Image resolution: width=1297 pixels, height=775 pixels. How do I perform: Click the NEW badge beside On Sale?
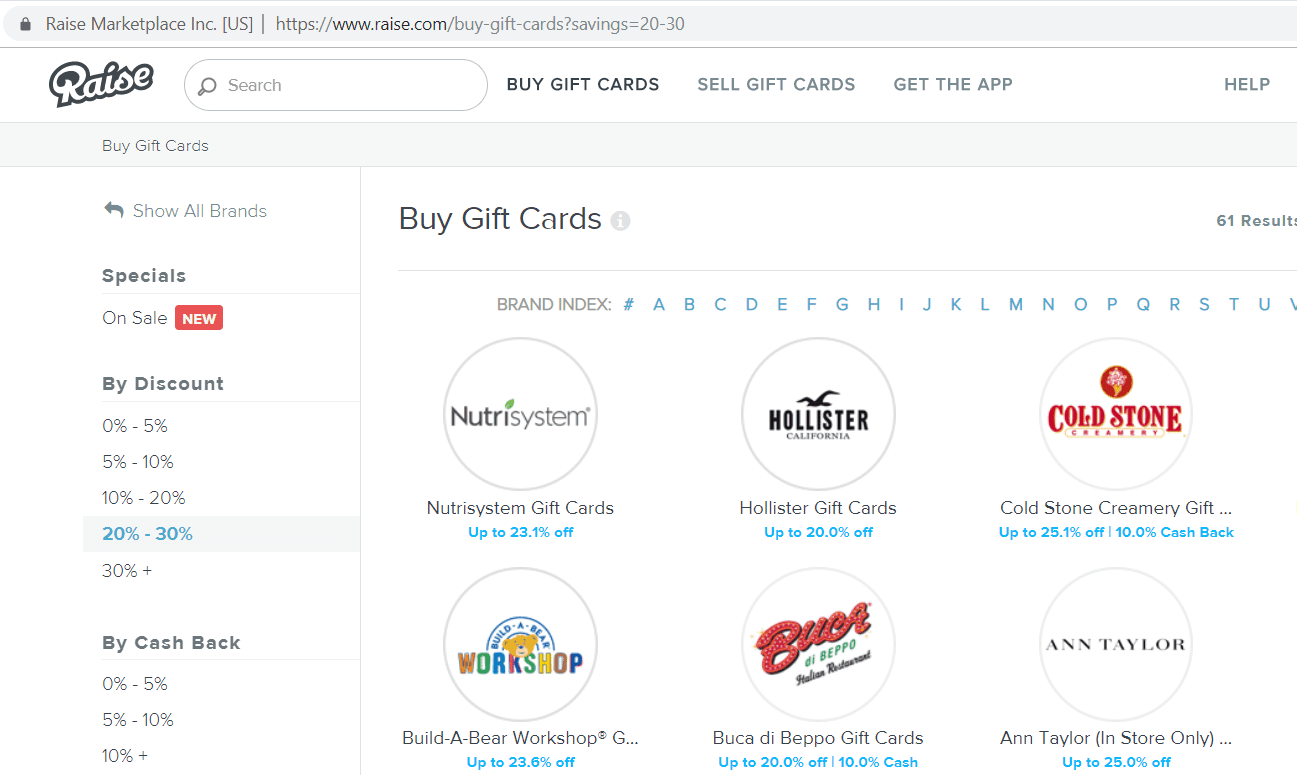[198, 318]
